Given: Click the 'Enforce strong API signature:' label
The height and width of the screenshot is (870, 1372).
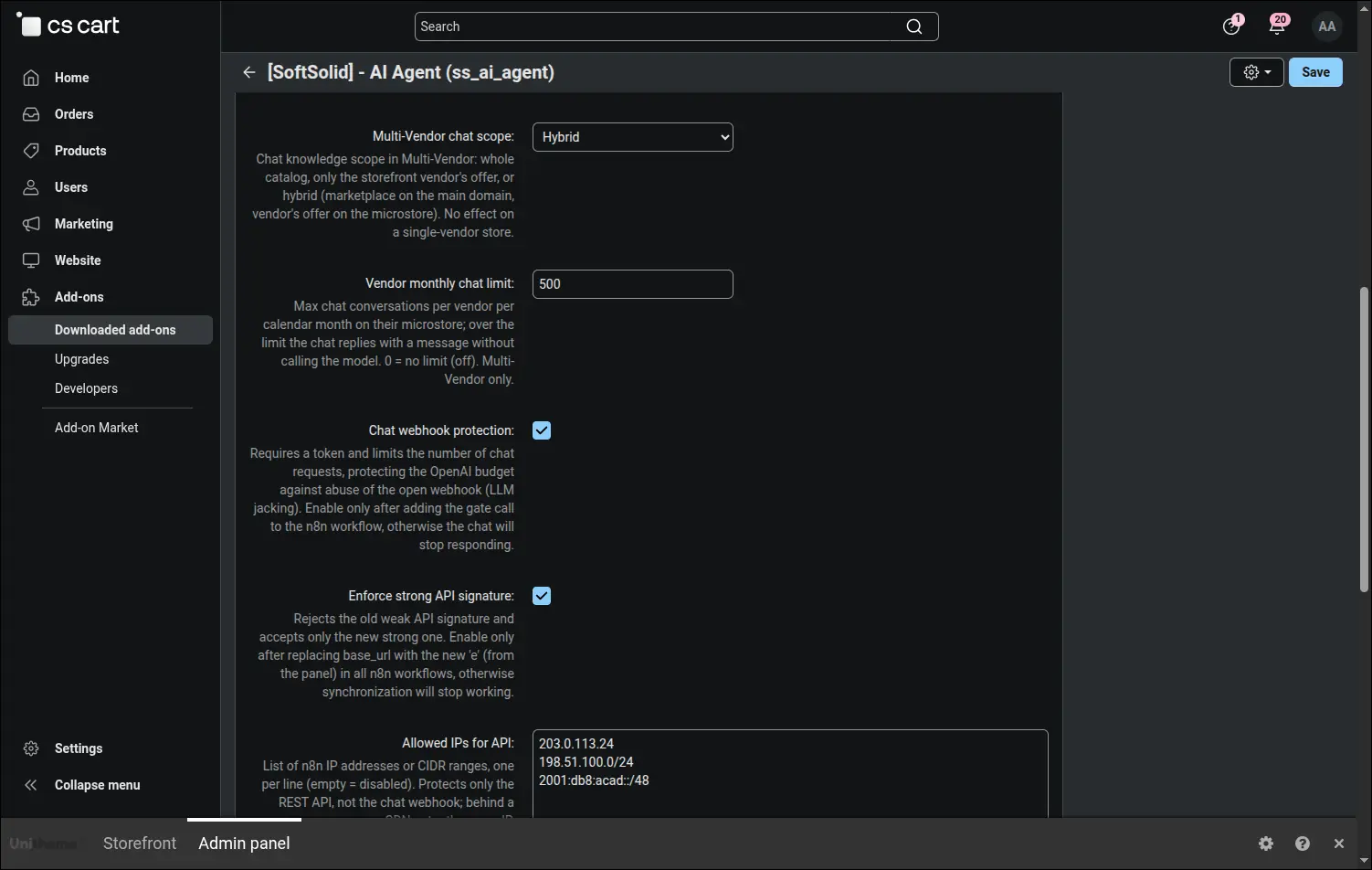Looking at the screenshot, I should coord(431,596).
